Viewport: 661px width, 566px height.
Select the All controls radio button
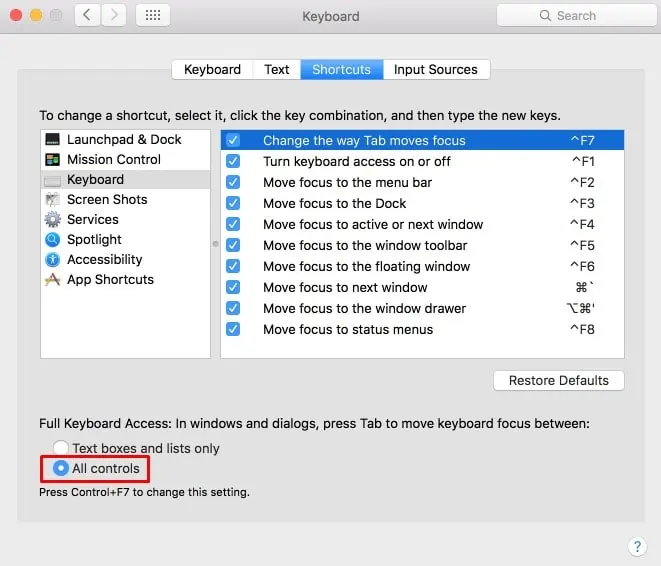click(62, 468)
